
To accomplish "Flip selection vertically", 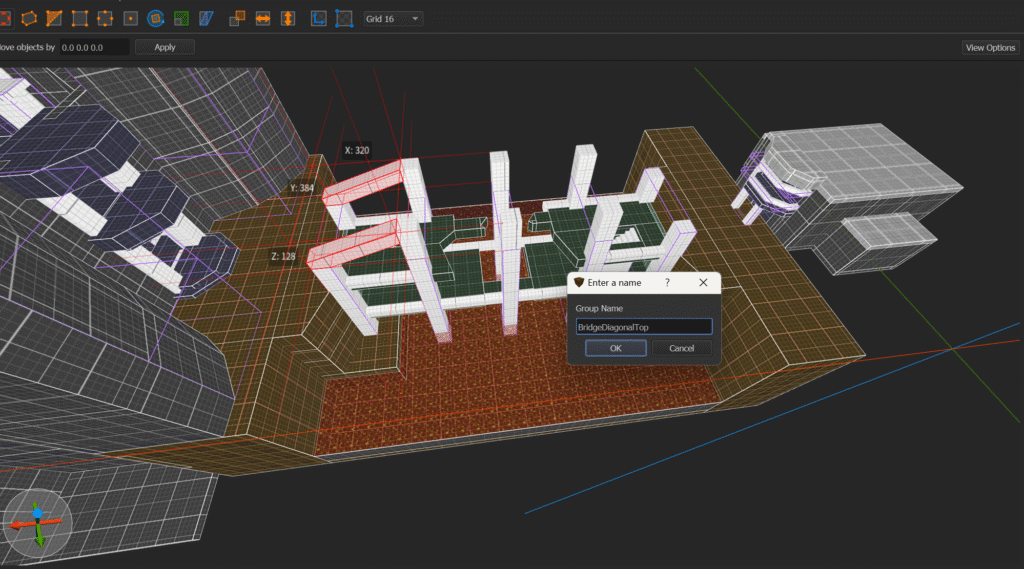I will pos(288,18).
